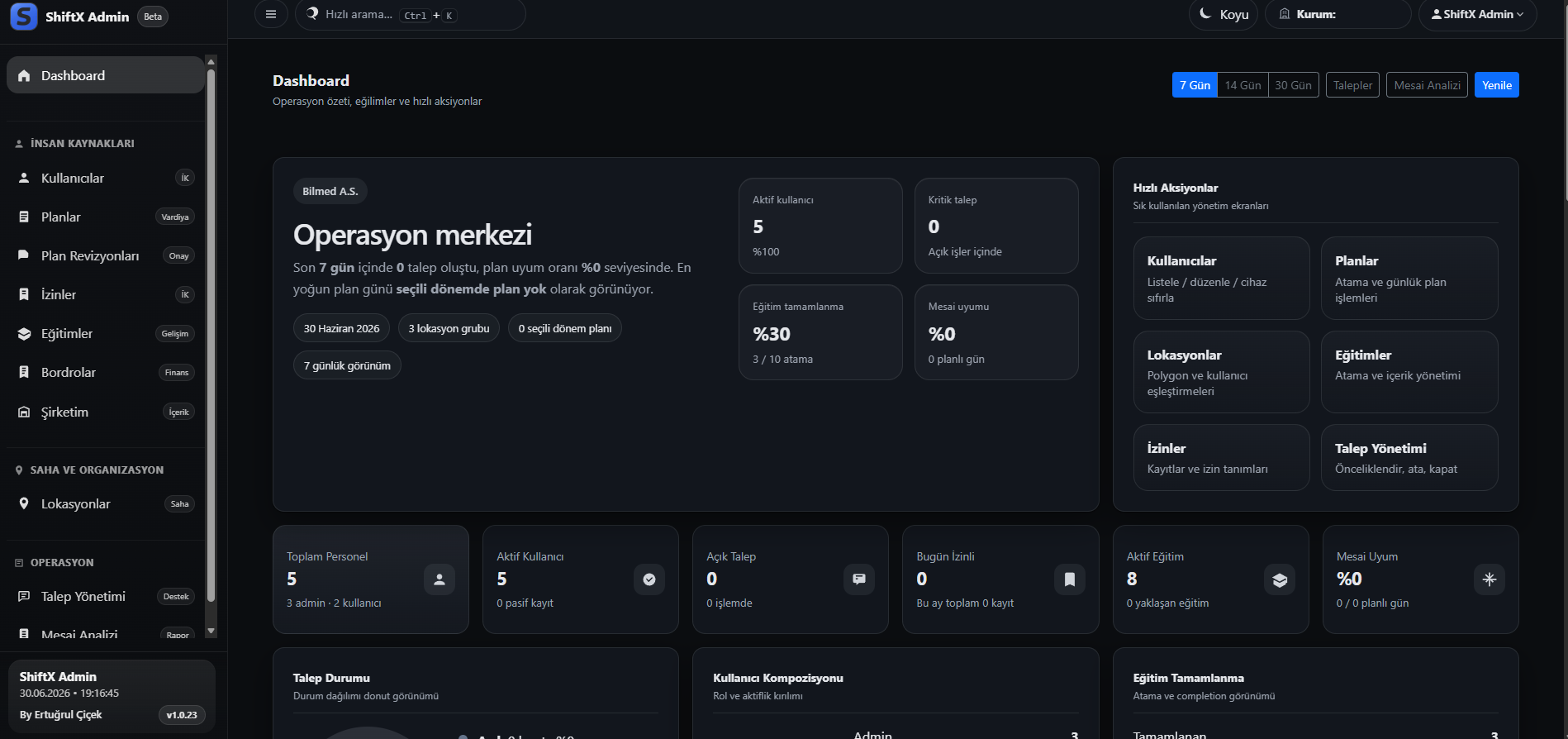This screenshot has height=739, width=1568.
Task: Click the Şirketim building icon
Action: (24, 412)
